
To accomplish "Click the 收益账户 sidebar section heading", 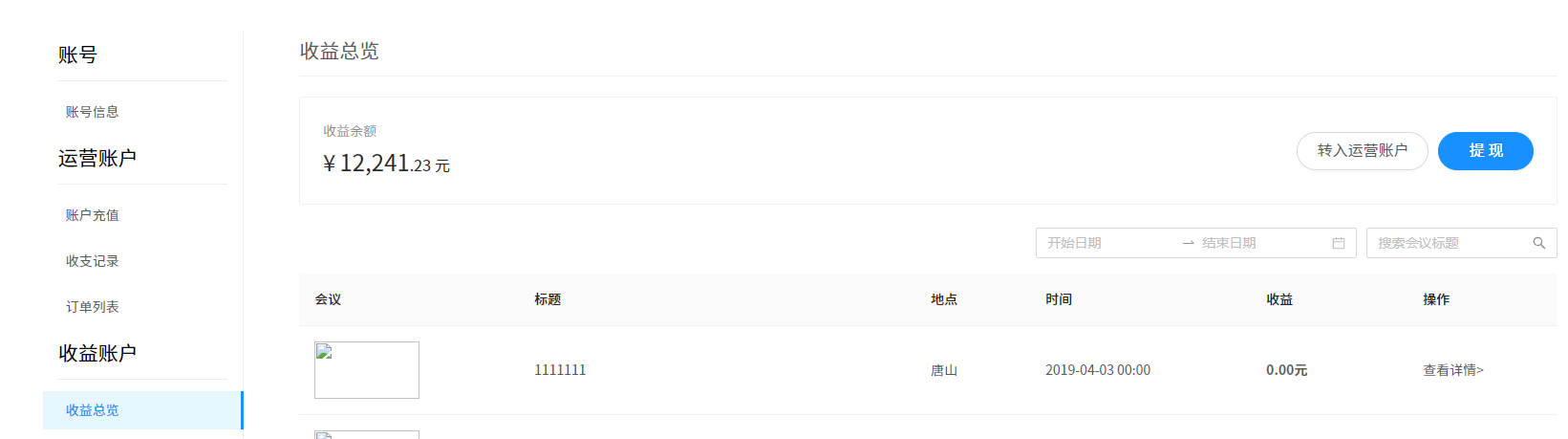I will coord(97,353).
